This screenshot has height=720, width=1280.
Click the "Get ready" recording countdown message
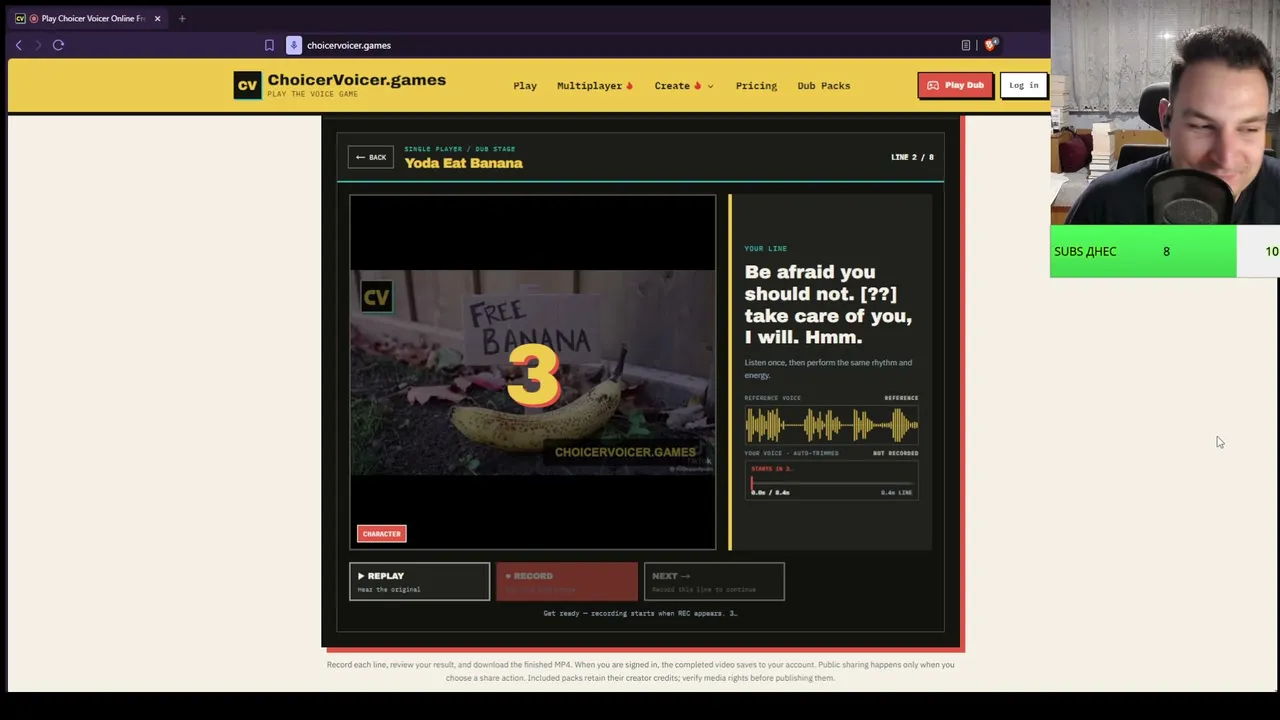pos(640,613)
